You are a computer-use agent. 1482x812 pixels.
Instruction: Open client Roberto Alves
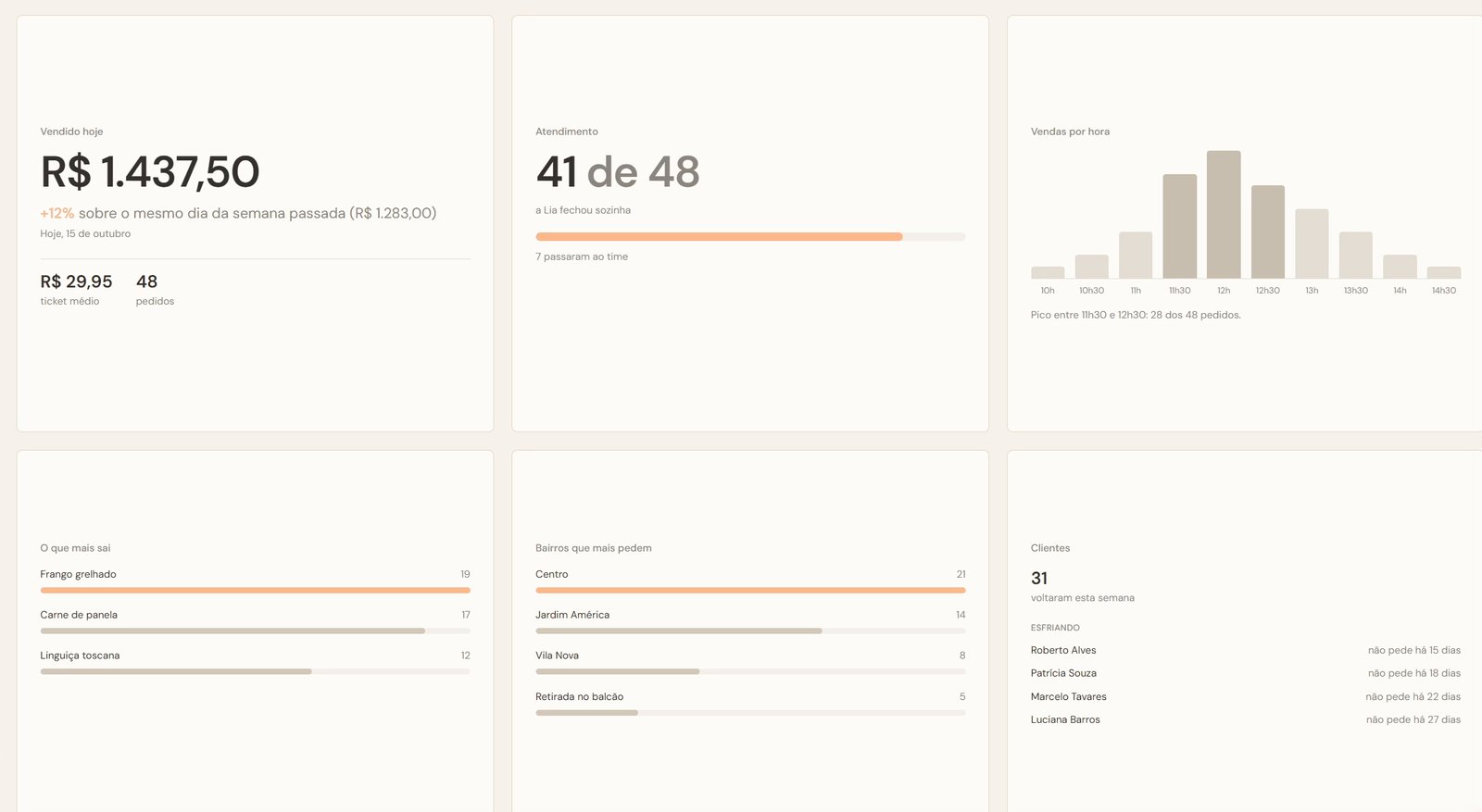pyautogui.click(x=1063, y=650)
